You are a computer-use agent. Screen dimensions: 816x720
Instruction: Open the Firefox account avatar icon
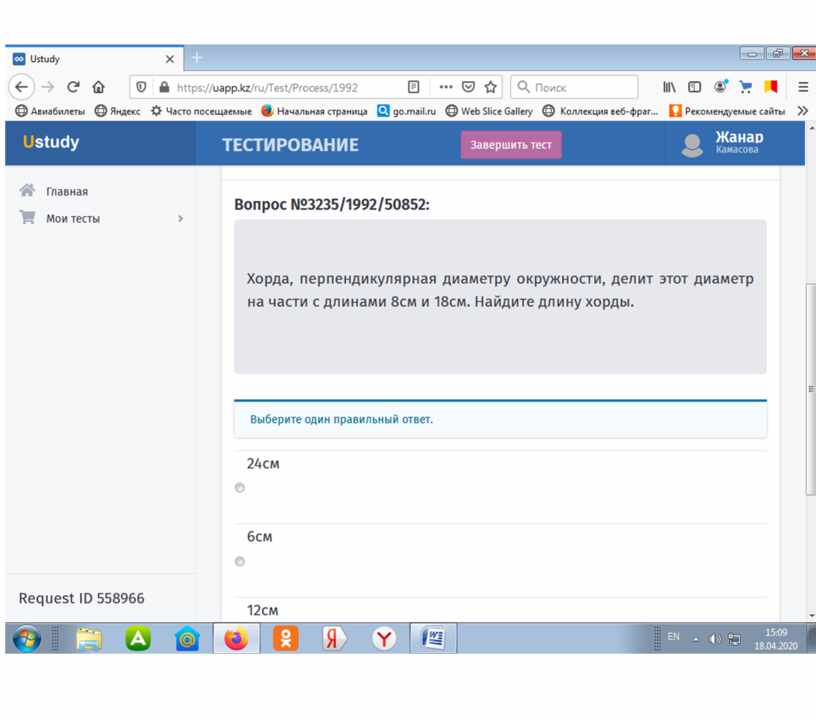click(721, 86)
